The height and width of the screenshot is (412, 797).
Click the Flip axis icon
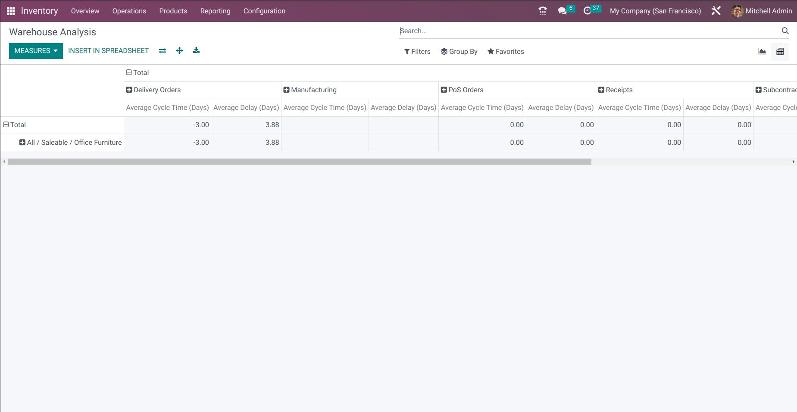tap(163, 51)
